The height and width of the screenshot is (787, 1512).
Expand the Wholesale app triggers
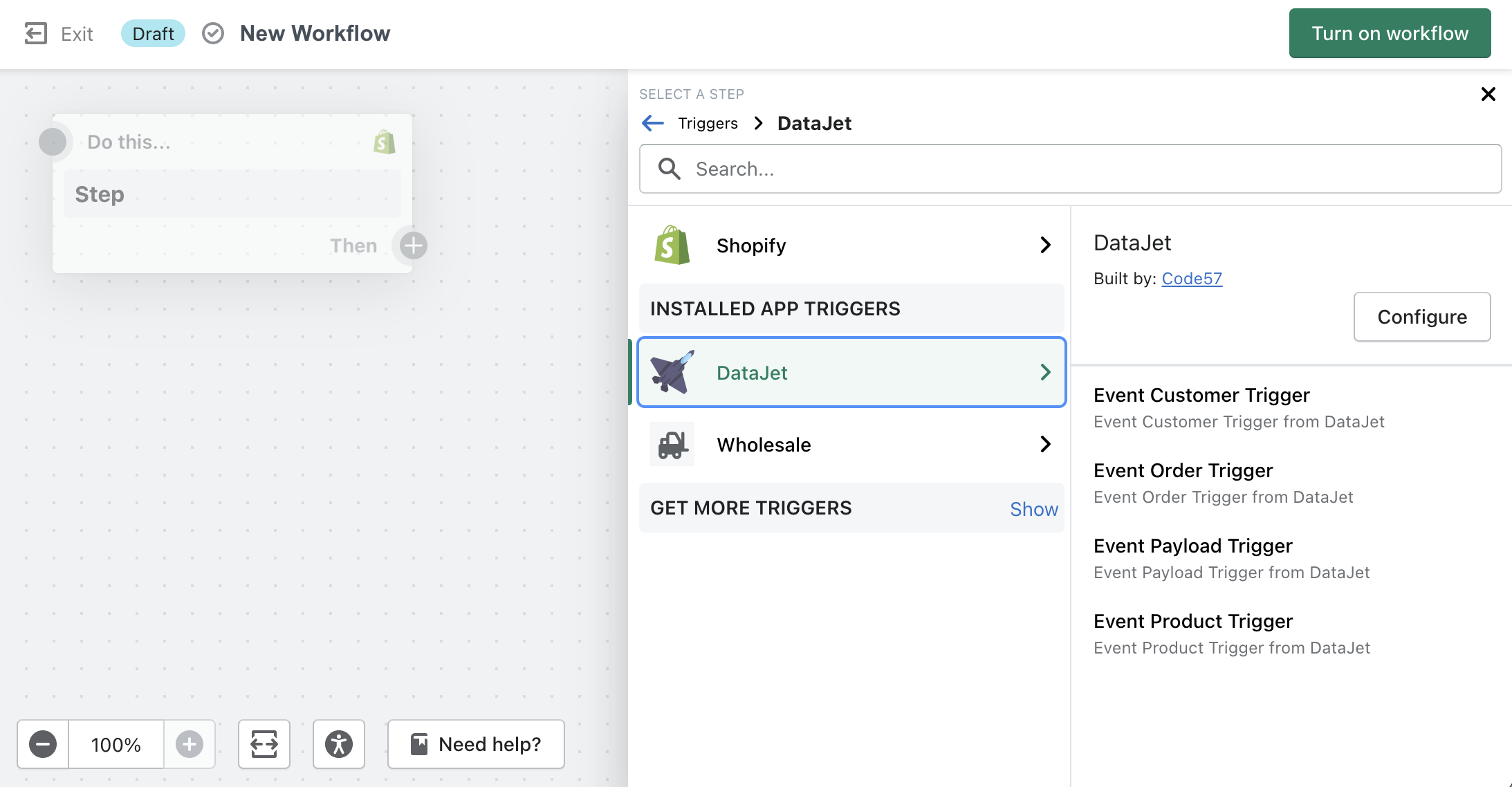coord(851,444)
